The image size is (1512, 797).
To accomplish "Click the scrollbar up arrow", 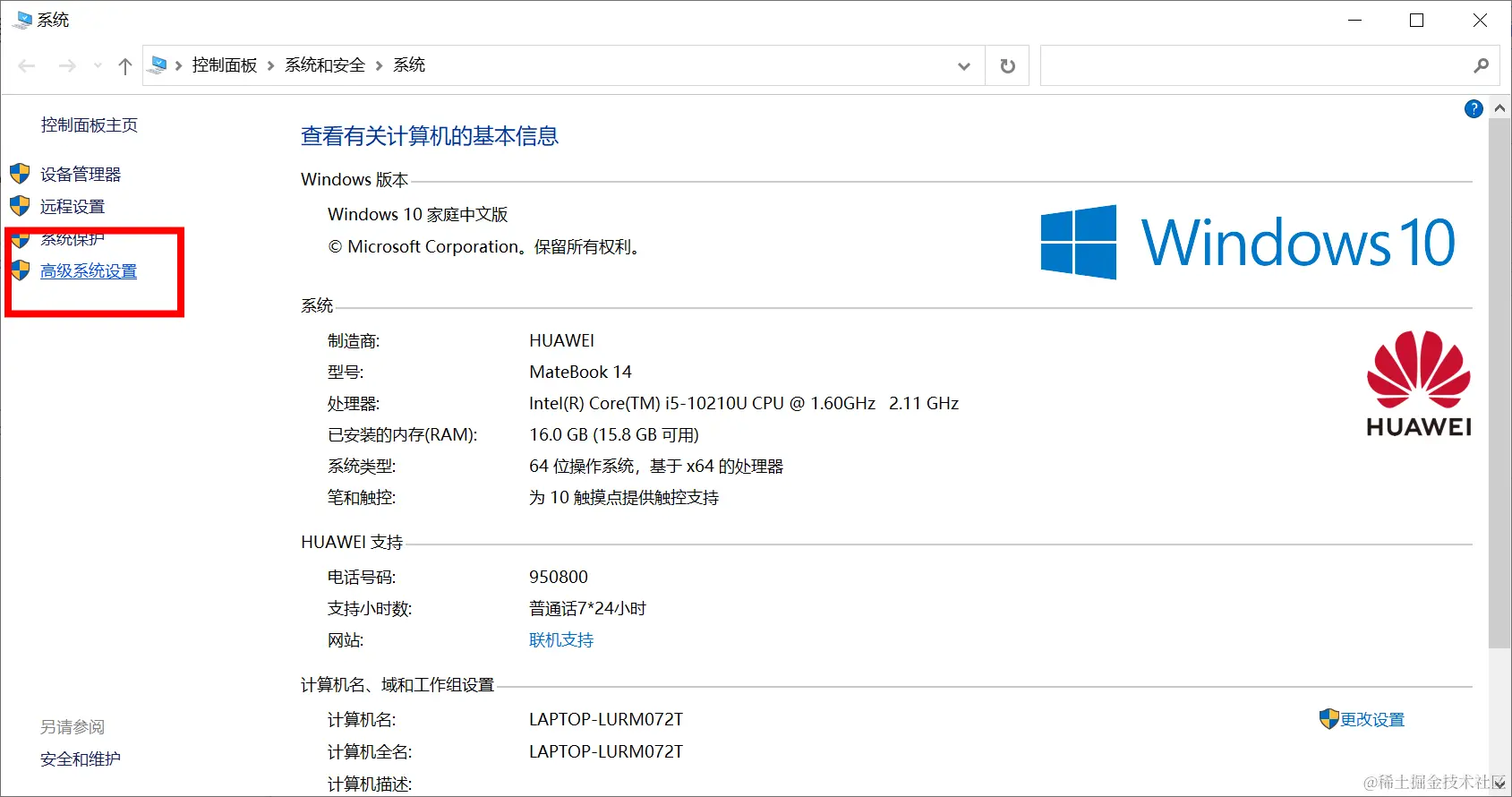I will point(1499,107).
